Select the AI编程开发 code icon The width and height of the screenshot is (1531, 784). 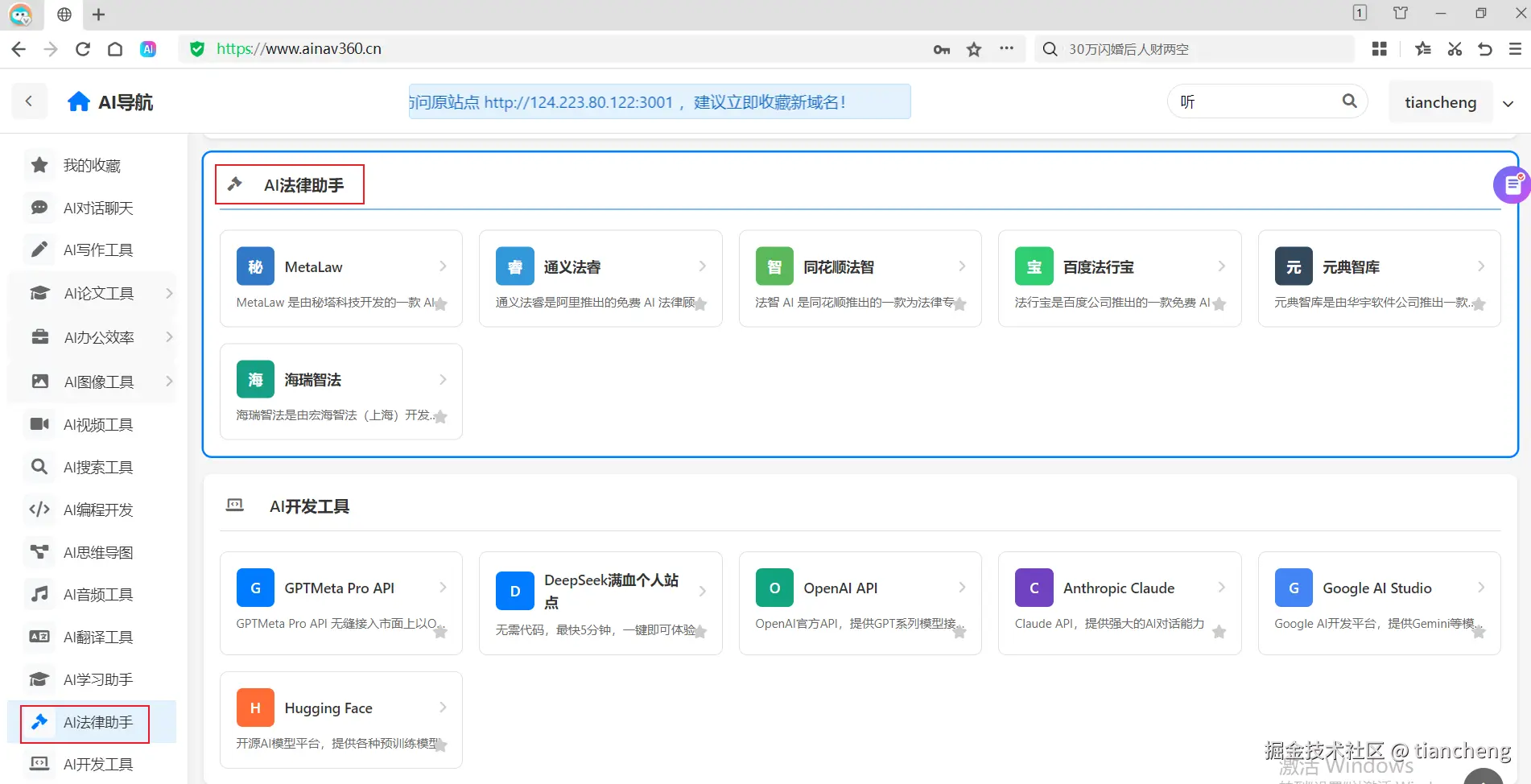pos(39,509)
